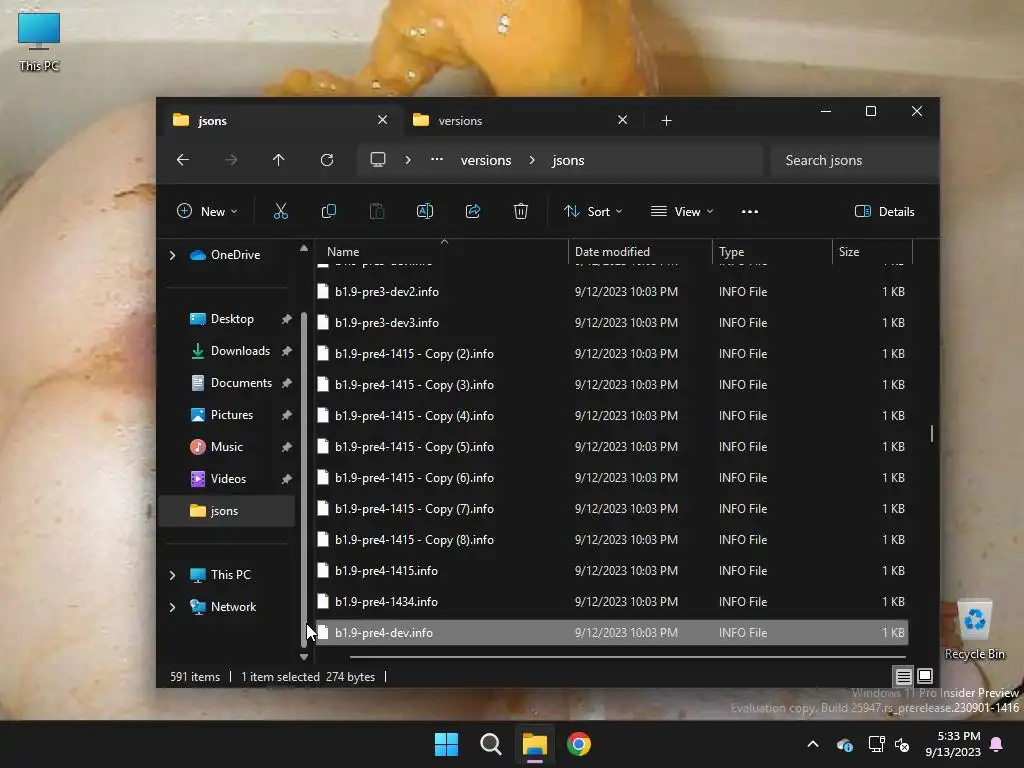
Task: Go back with the left arrow
Action: (x=183, y=160)
